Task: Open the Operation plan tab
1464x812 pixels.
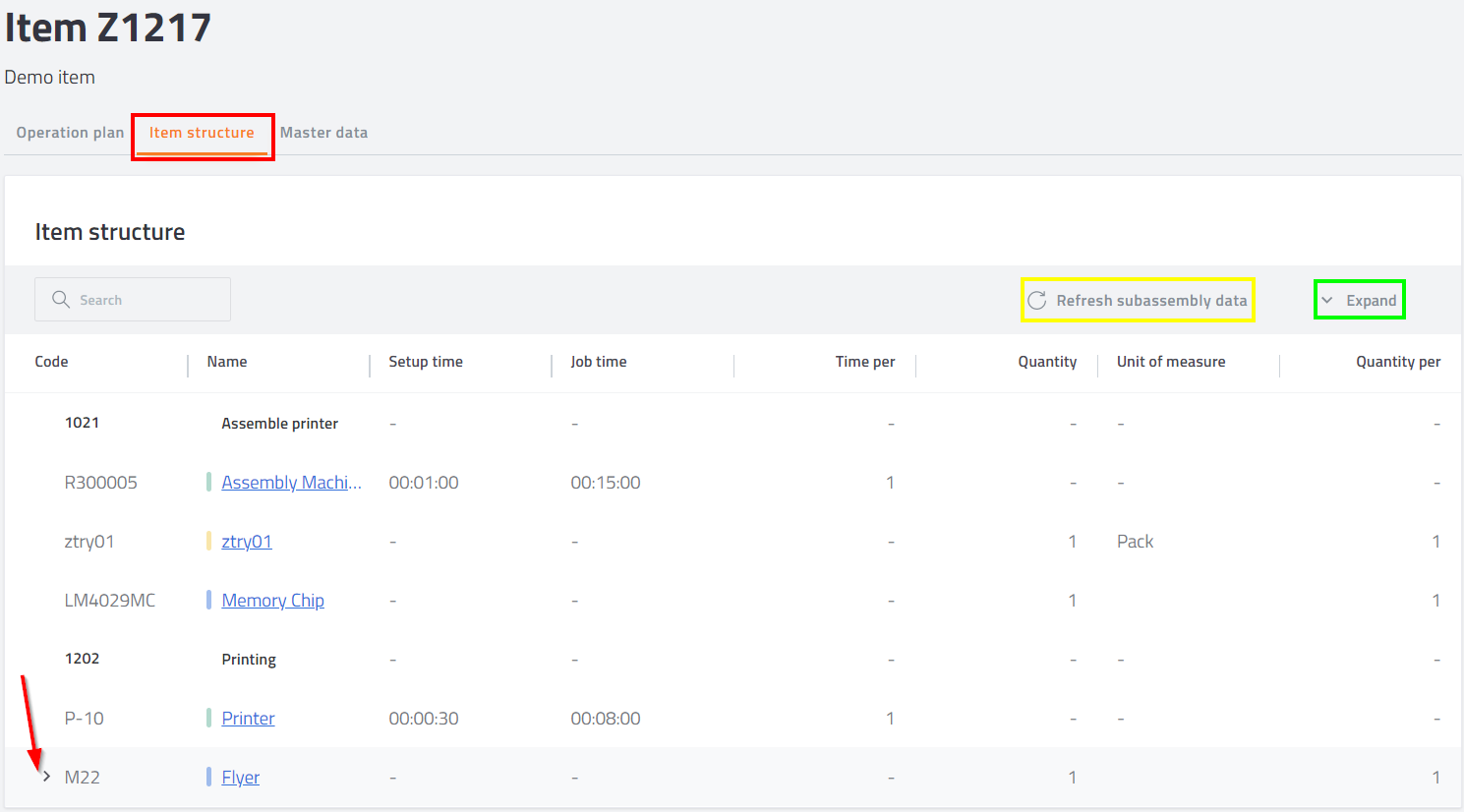Action: tap(70, 133)
